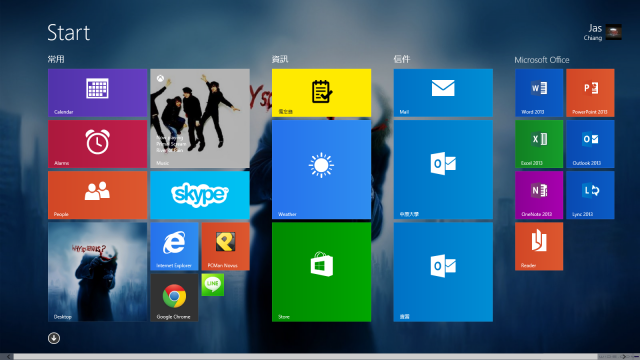Image resolution: width=640 pixels, height=360 pixels.
Task: Launch Skype from its tile
Action: (x=200, y=195)
